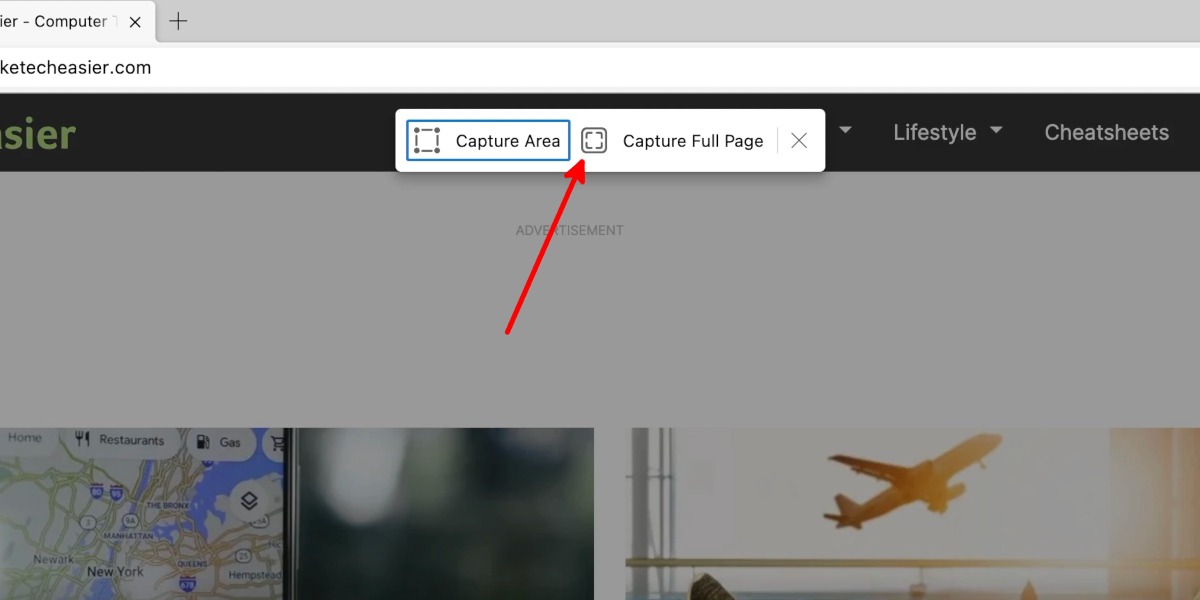Viewport: 1200px width, 600px height.
Task: Collapse the Lifestyle navigation chevron
Action: (996, 130)
